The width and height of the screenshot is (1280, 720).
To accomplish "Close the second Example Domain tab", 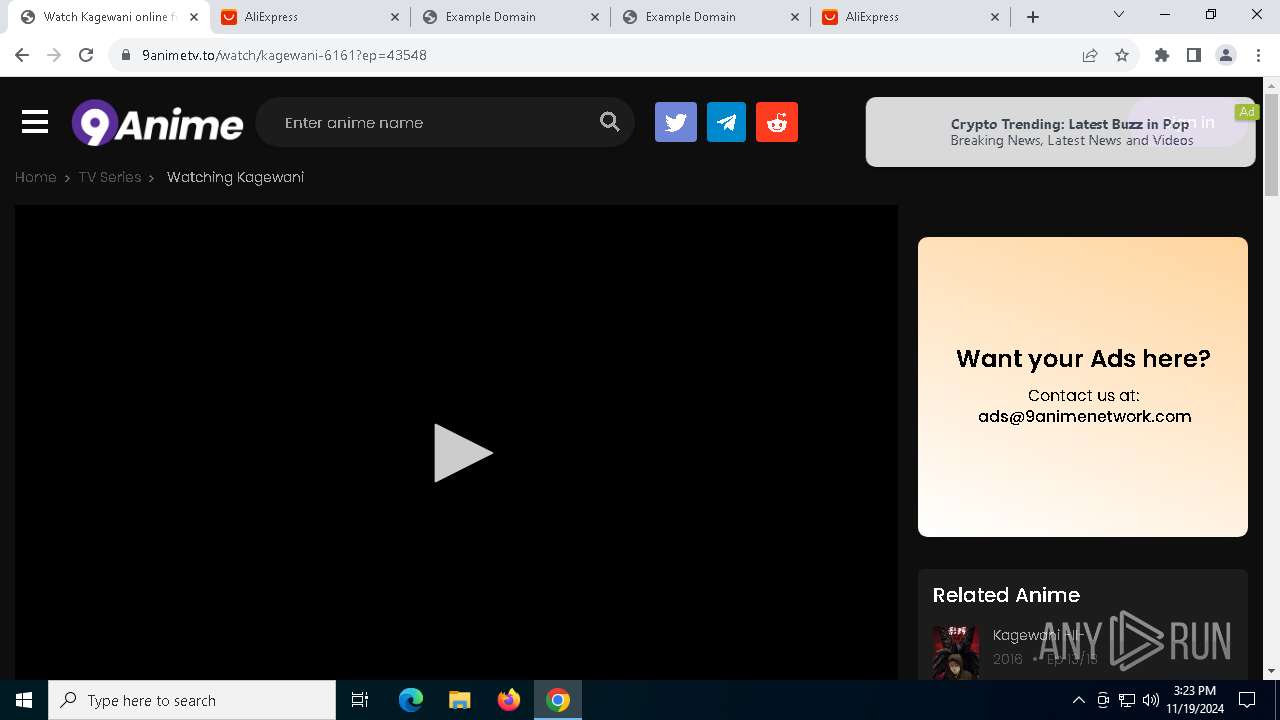I will (x=795, y=17).
